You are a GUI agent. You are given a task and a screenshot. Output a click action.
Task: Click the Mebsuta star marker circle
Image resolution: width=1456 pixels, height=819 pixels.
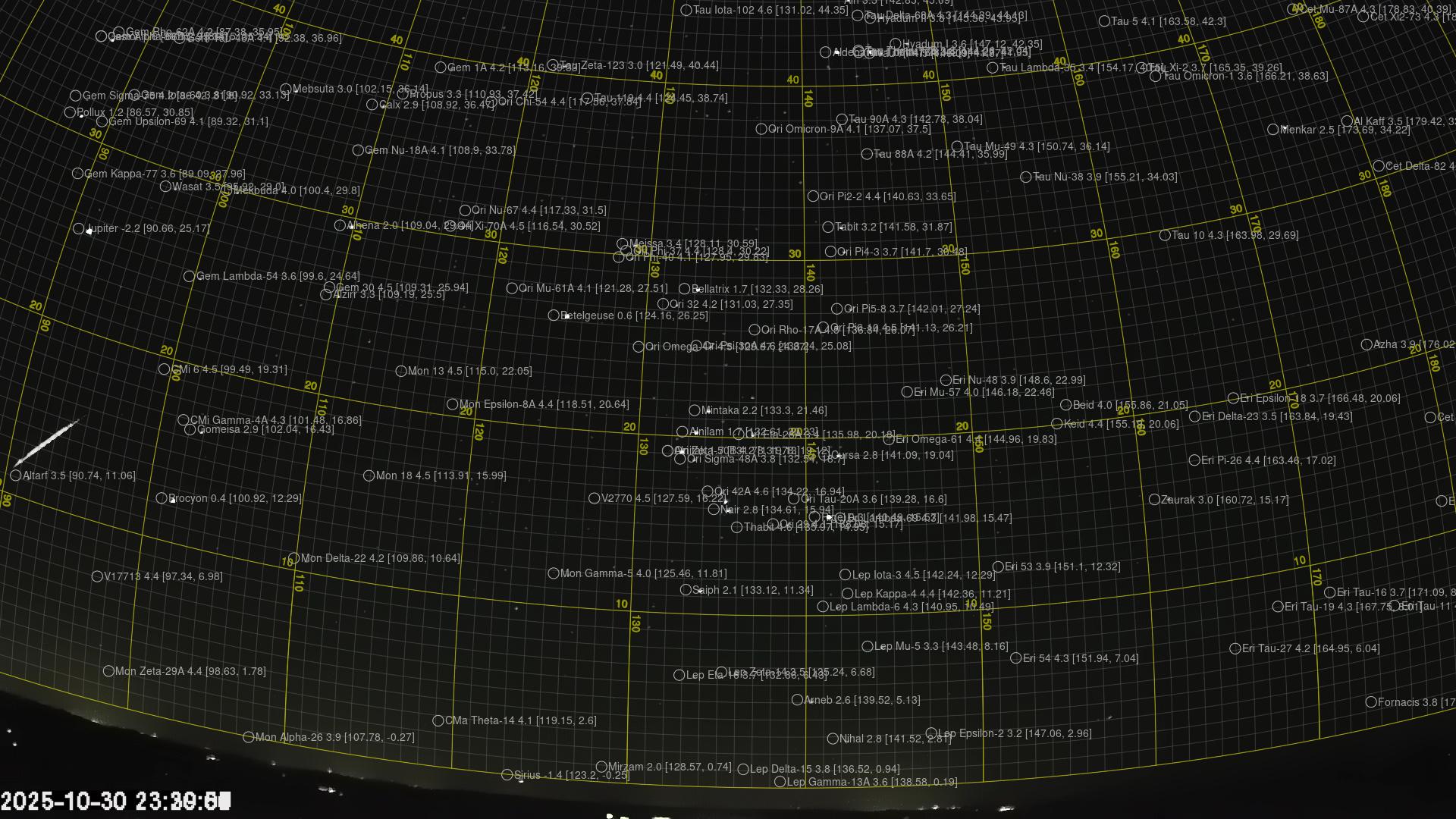285,89
